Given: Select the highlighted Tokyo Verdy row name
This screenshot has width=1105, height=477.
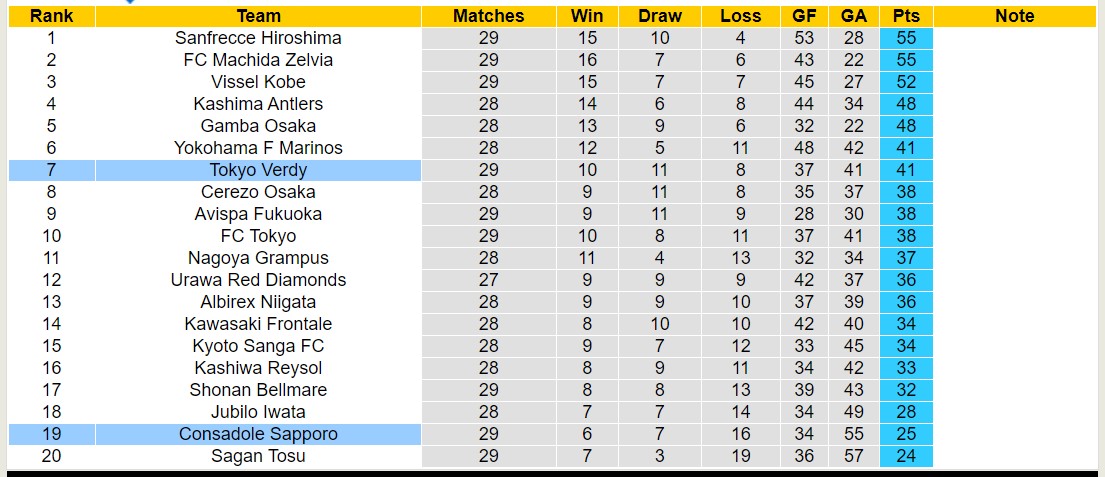Looking at the screenshot, I should point(258,170).
